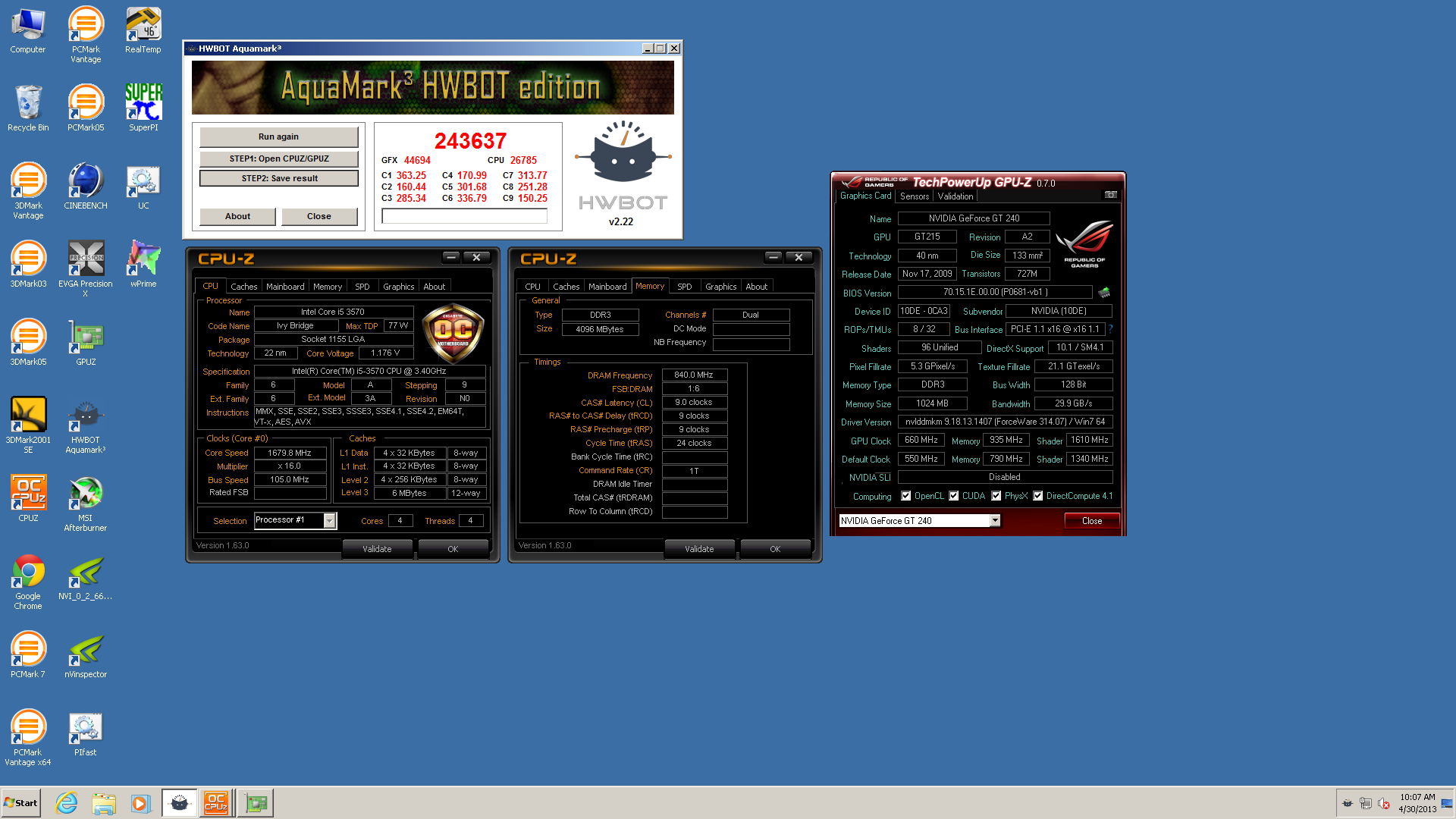This screenshot has width=1456, height=819.
Task: Click HWBOT Aquamark taskbar button
Action: pos(180,803)
